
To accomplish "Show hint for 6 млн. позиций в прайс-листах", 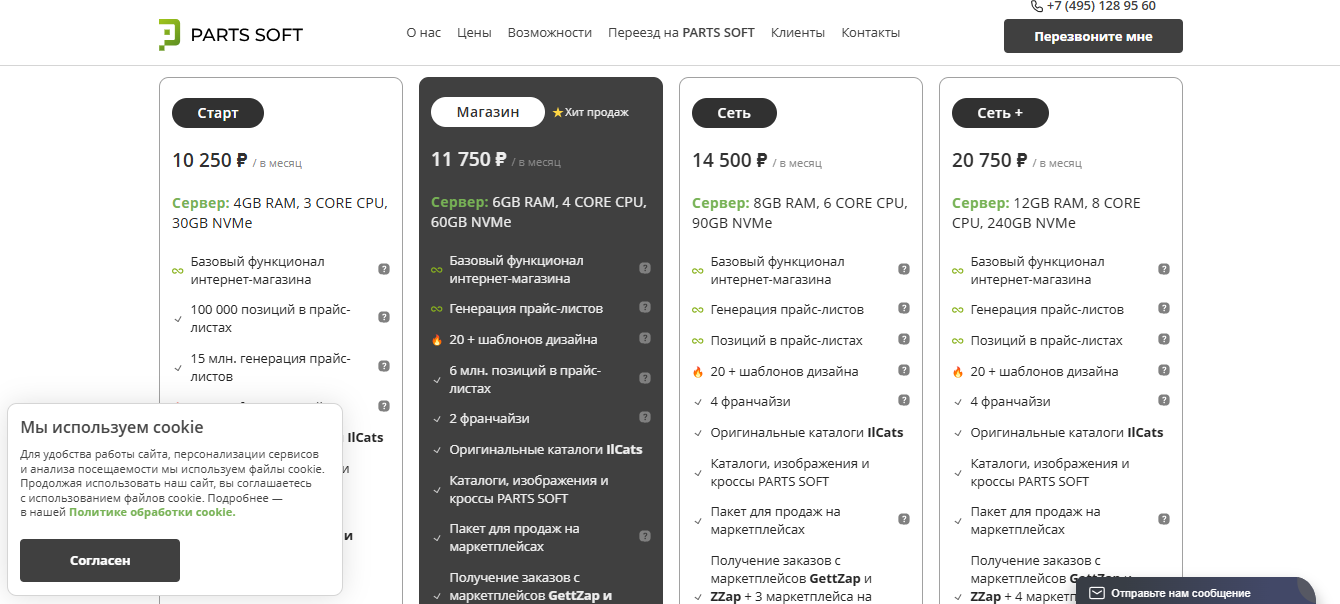I will [x=645, y=378].
